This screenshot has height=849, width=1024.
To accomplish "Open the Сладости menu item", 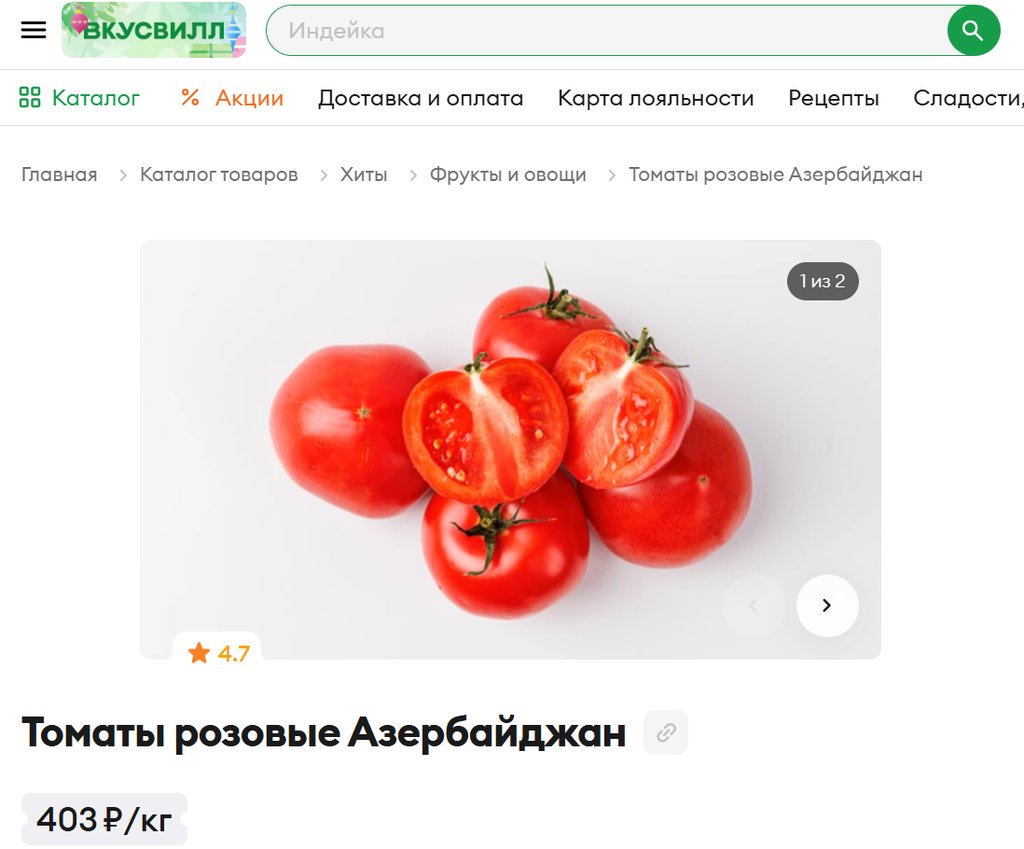I will coord(968,98).
